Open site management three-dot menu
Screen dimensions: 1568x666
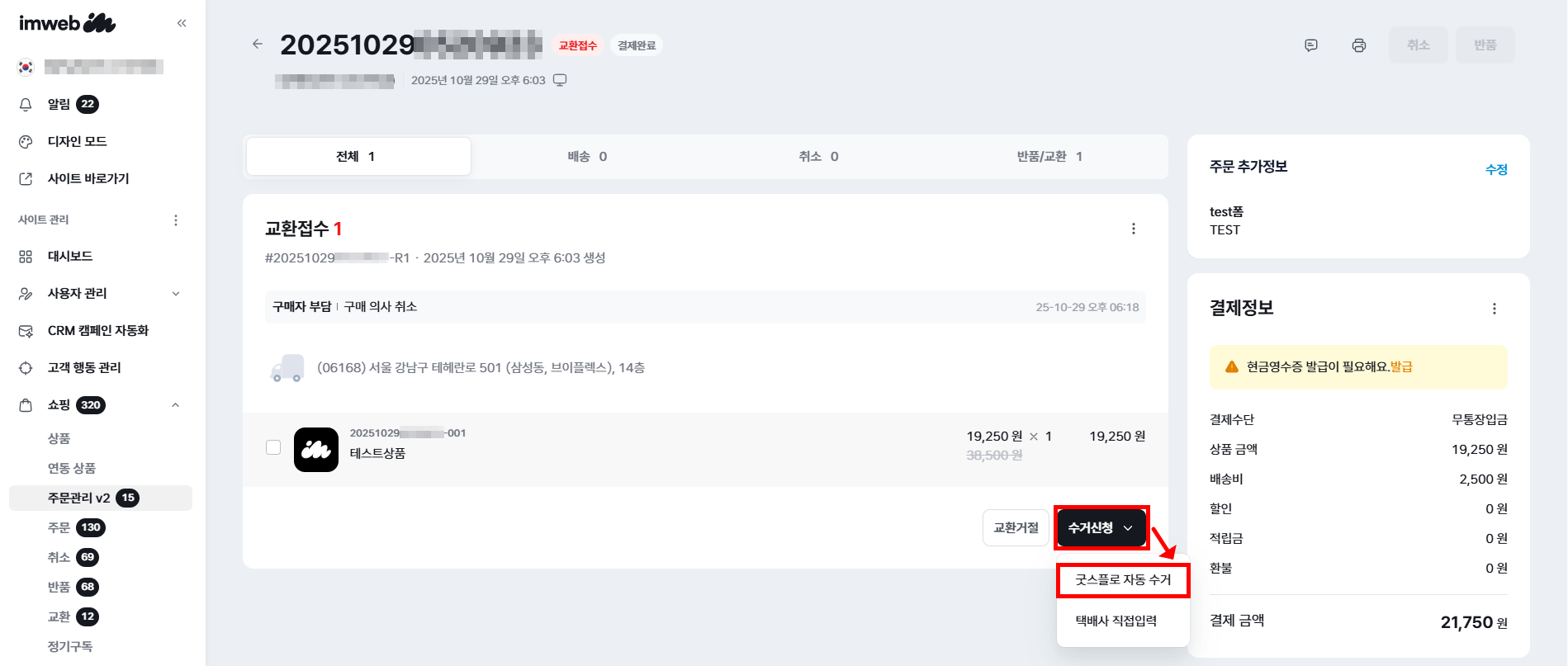tap(175, 220)
